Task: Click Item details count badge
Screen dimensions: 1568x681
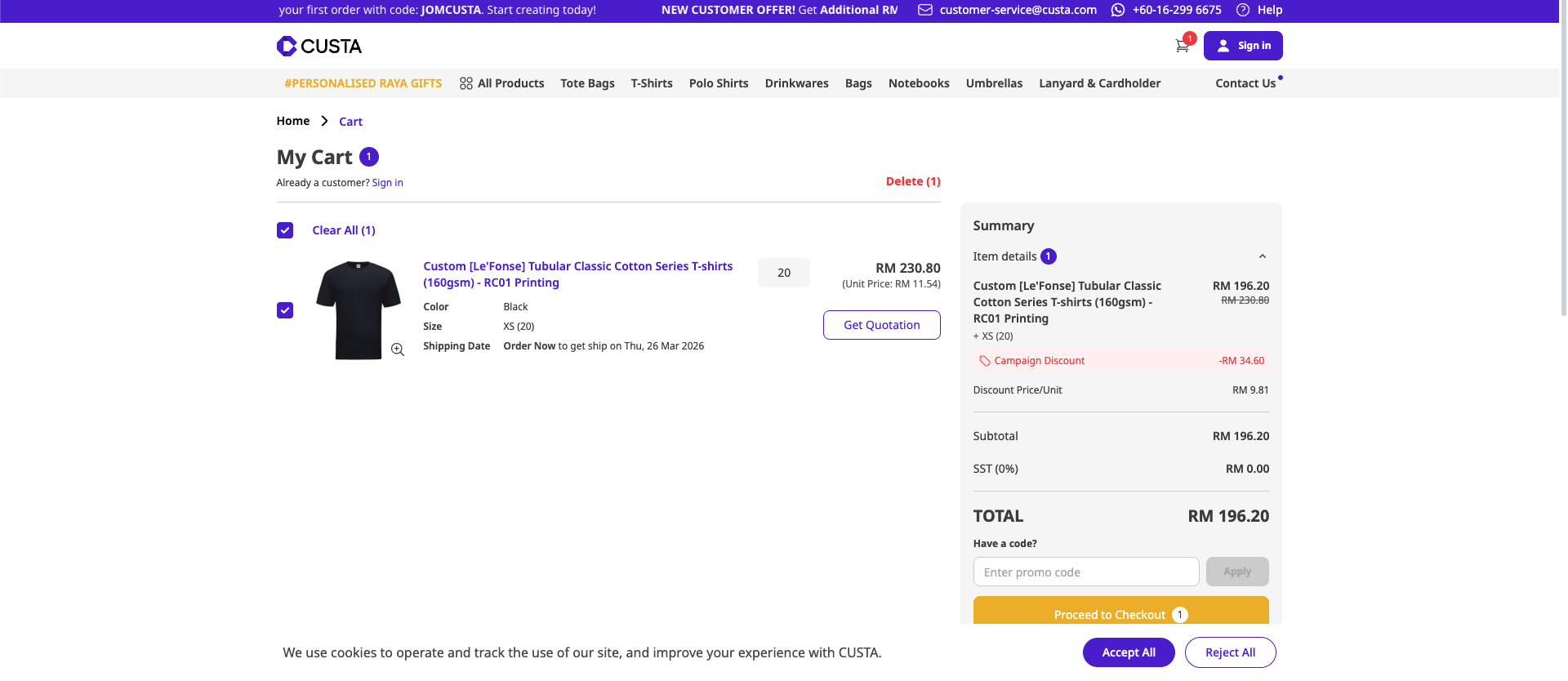Action: click(1049, 256)
